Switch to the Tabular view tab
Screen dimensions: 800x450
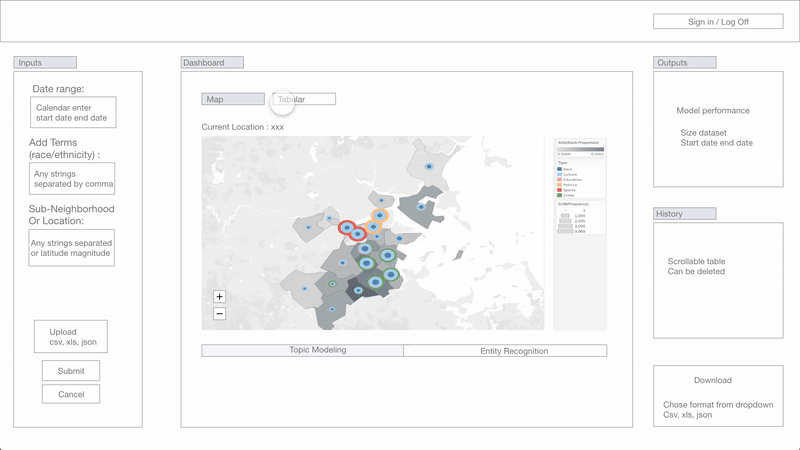click(x=304, y=99)
